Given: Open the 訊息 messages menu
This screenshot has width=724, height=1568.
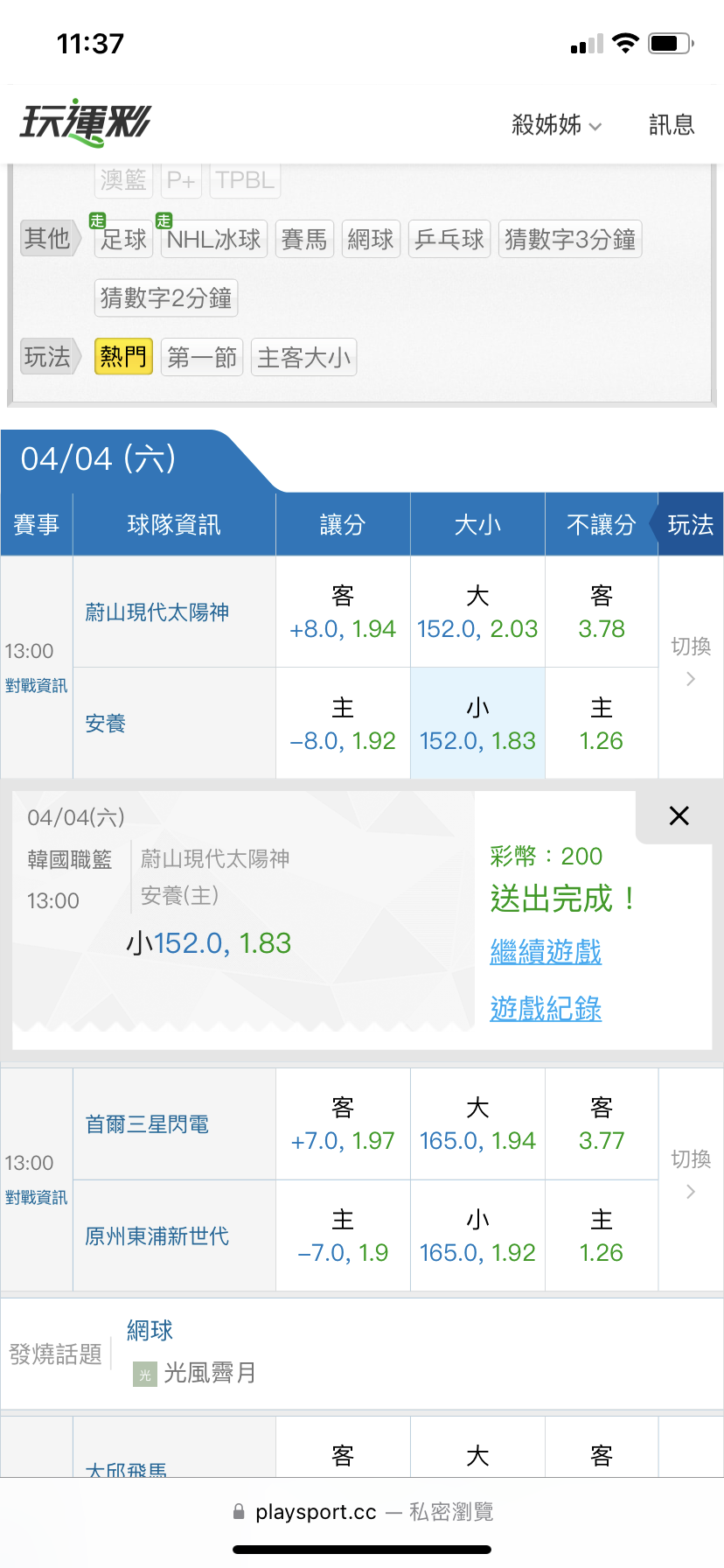Looking at the screenshot, I should [672, 125].
